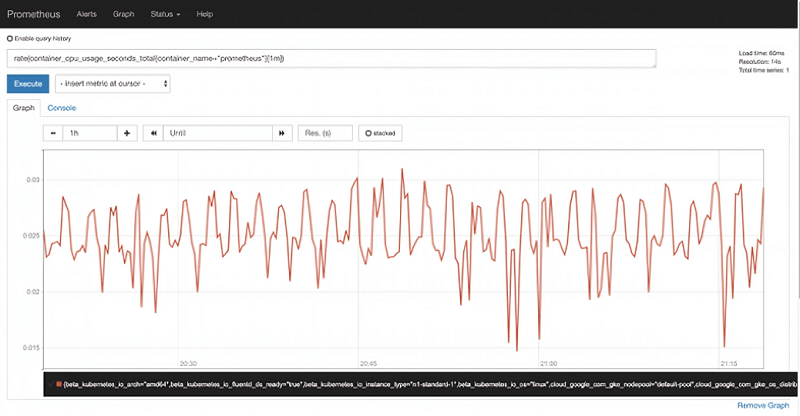This screenshot has width=800, height=416.
Task: Click the 0.025 y-axis label
Action: (x=31, y=236)
